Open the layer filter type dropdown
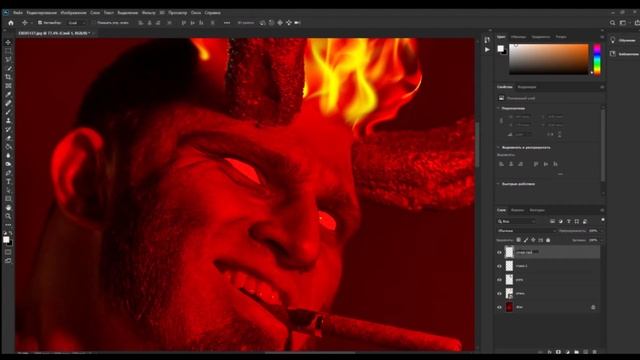 tap(517, 221)
